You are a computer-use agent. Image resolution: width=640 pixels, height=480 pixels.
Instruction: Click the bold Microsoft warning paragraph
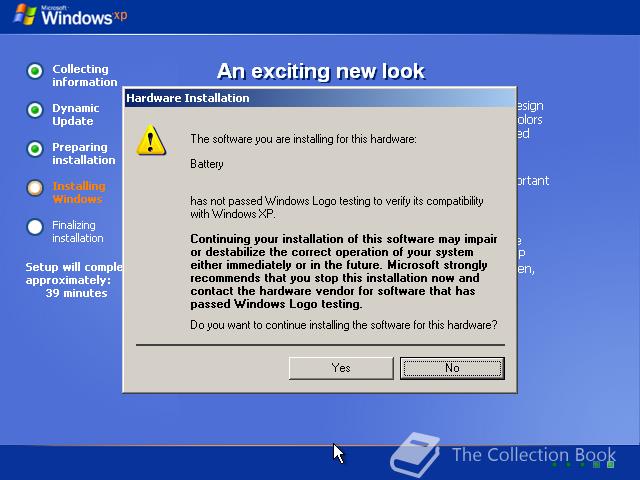coord(344,271)
